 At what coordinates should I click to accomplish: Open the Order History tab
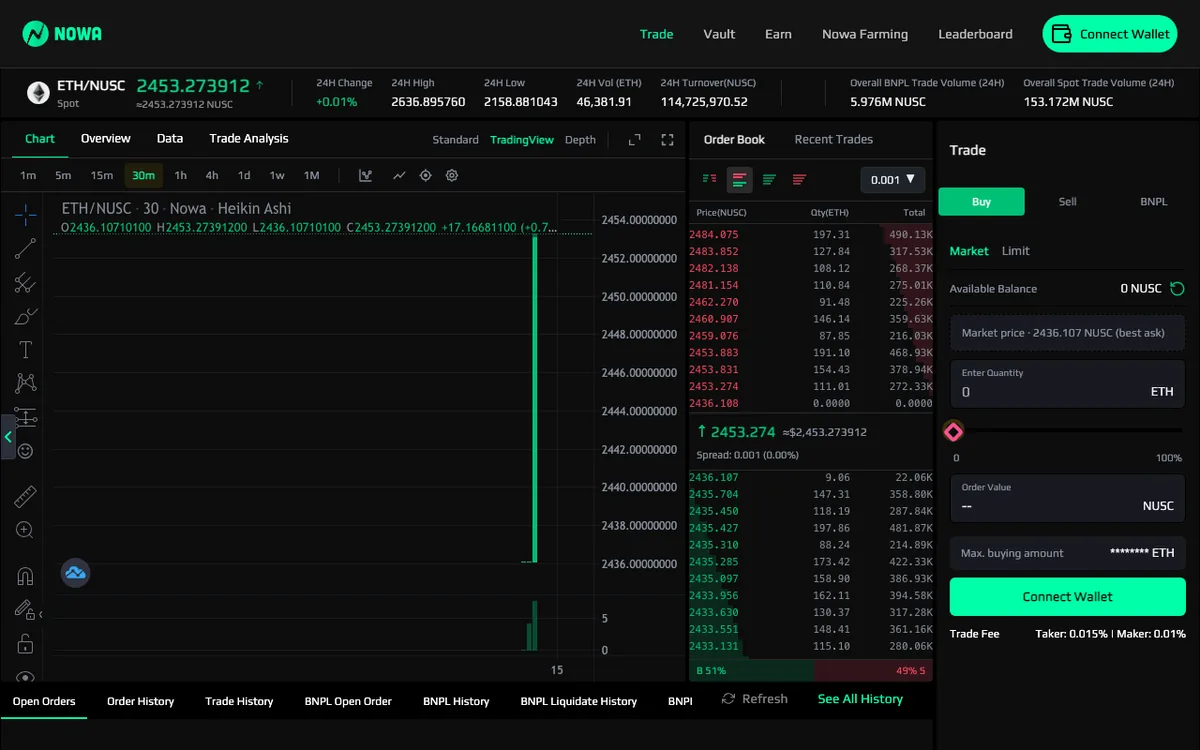coord(141,701)
